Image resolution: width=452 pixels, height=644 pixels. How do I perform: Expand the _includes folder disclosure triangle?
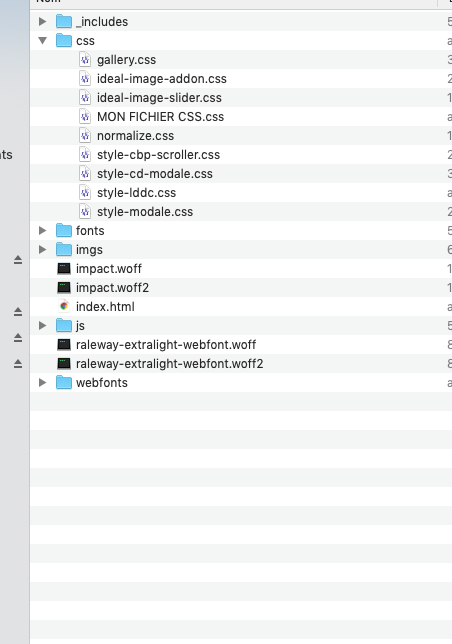pyautogui.click(x=42, y=21)
